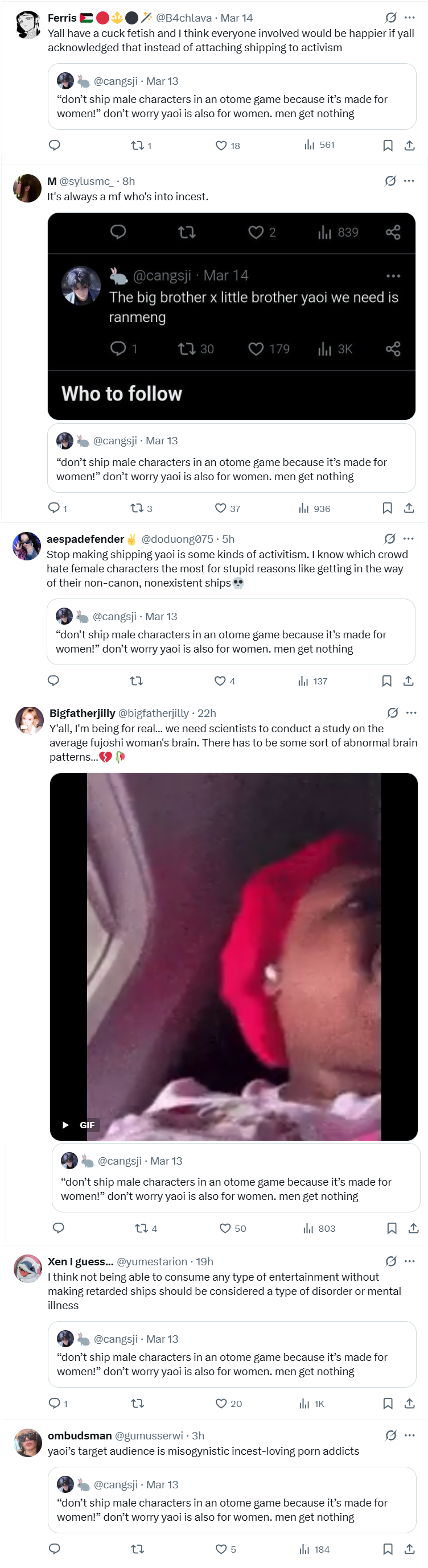This screenshot has width=428, height=1568.
Task: Click Bigfatherjilly's profile avatar
Action: (x=28, y=721)
